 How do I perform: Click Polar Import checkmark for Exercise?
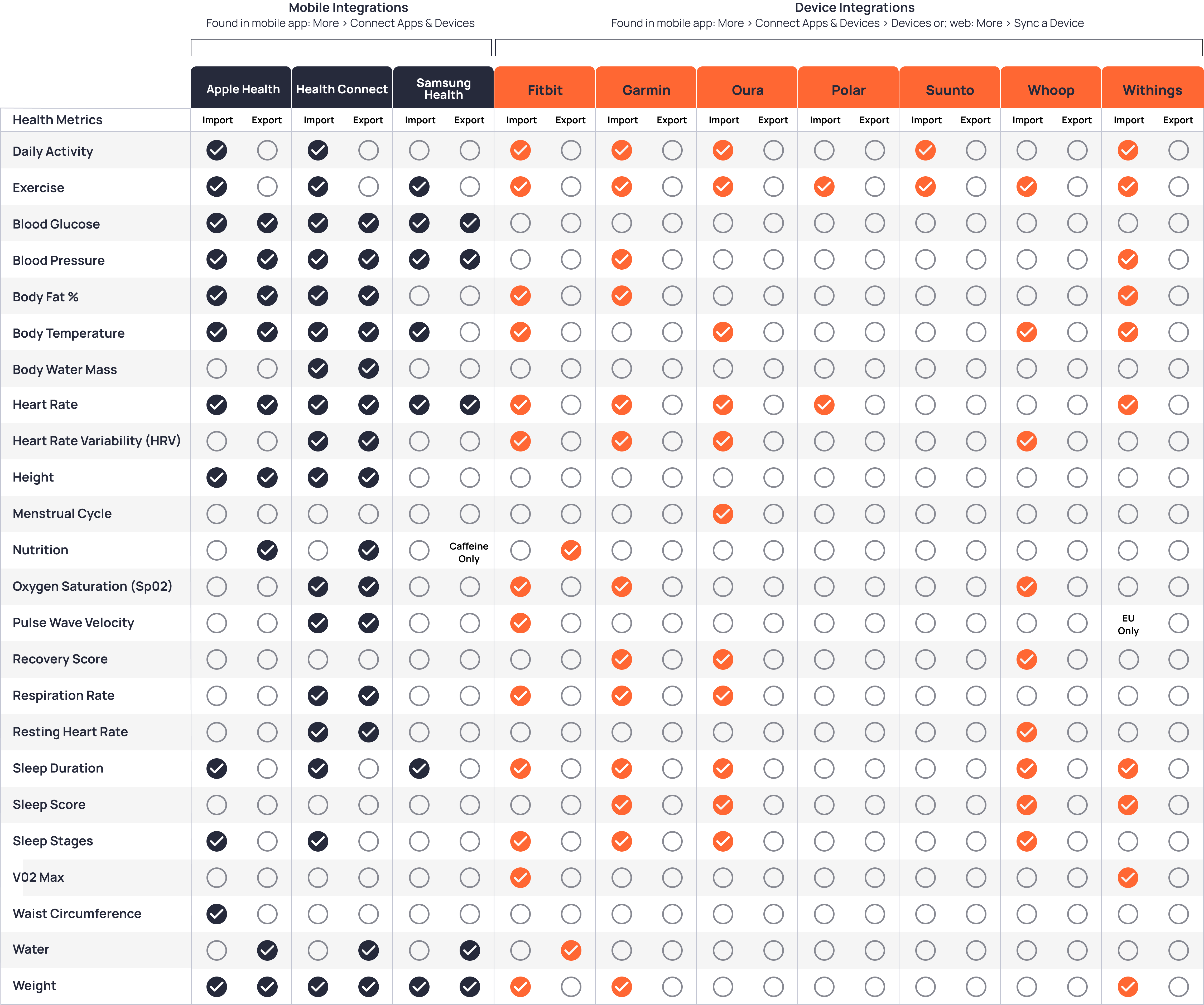point(824,187)
